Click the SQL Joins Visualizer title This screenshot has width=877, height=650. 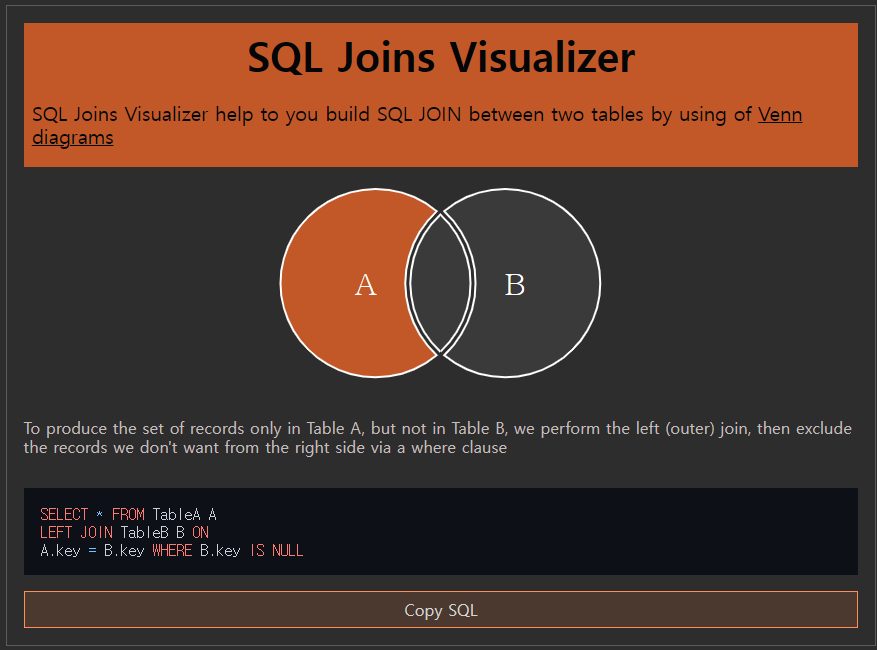click(x=440, y=58)
